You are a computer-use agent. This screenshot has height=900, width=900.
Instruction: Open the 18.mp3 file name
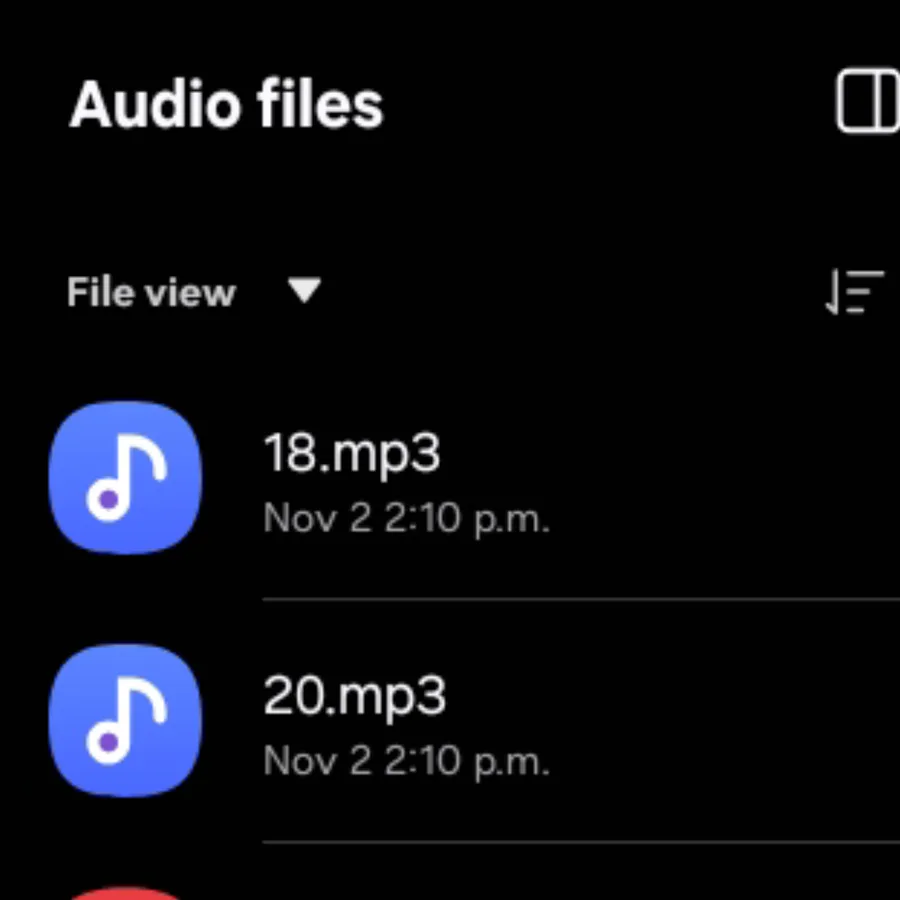[351, 454]
